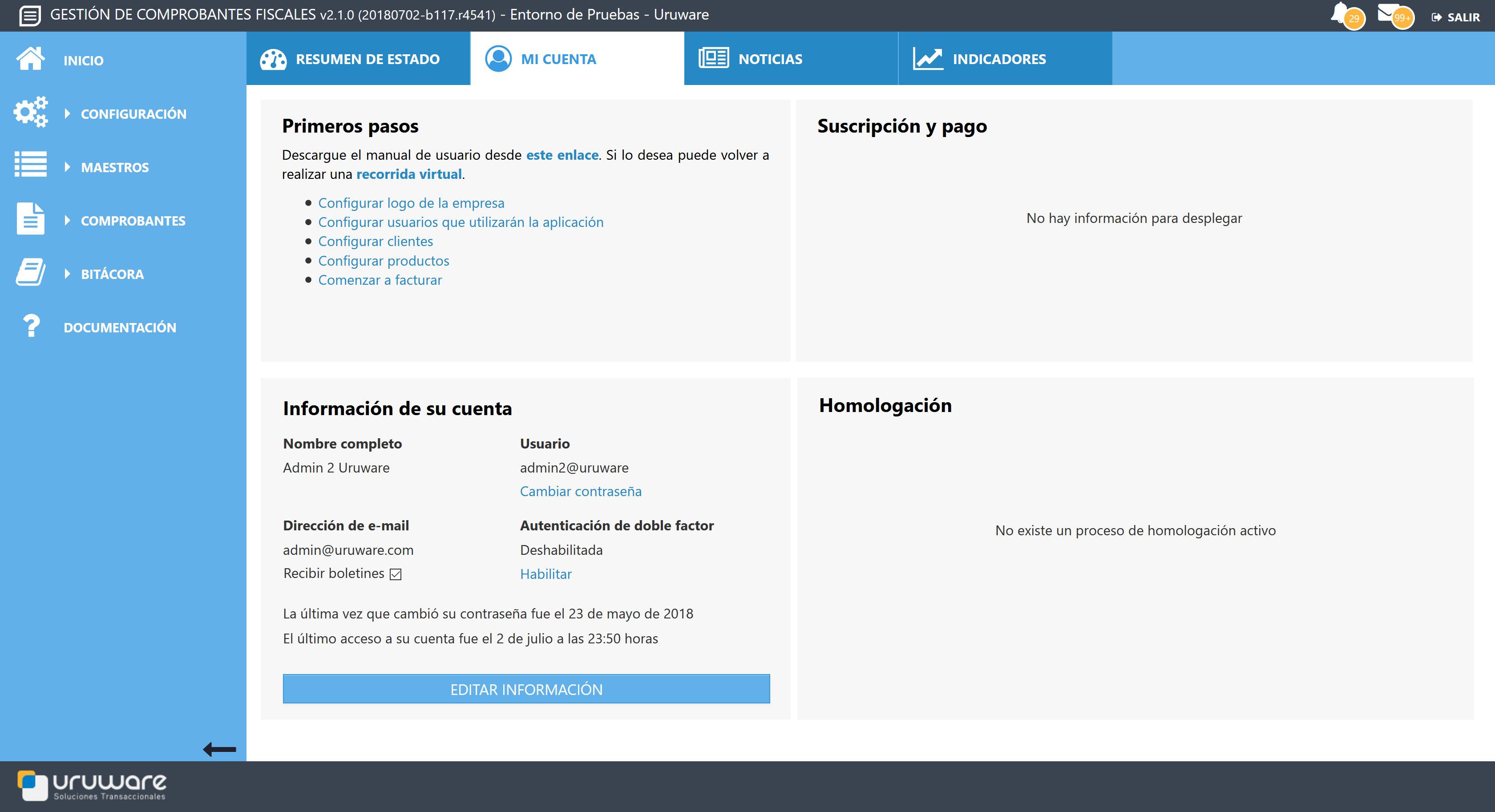1495x812 pixels.
Task: Uncheck the Recibir boletines checkbox
Action: coord(395,574)
